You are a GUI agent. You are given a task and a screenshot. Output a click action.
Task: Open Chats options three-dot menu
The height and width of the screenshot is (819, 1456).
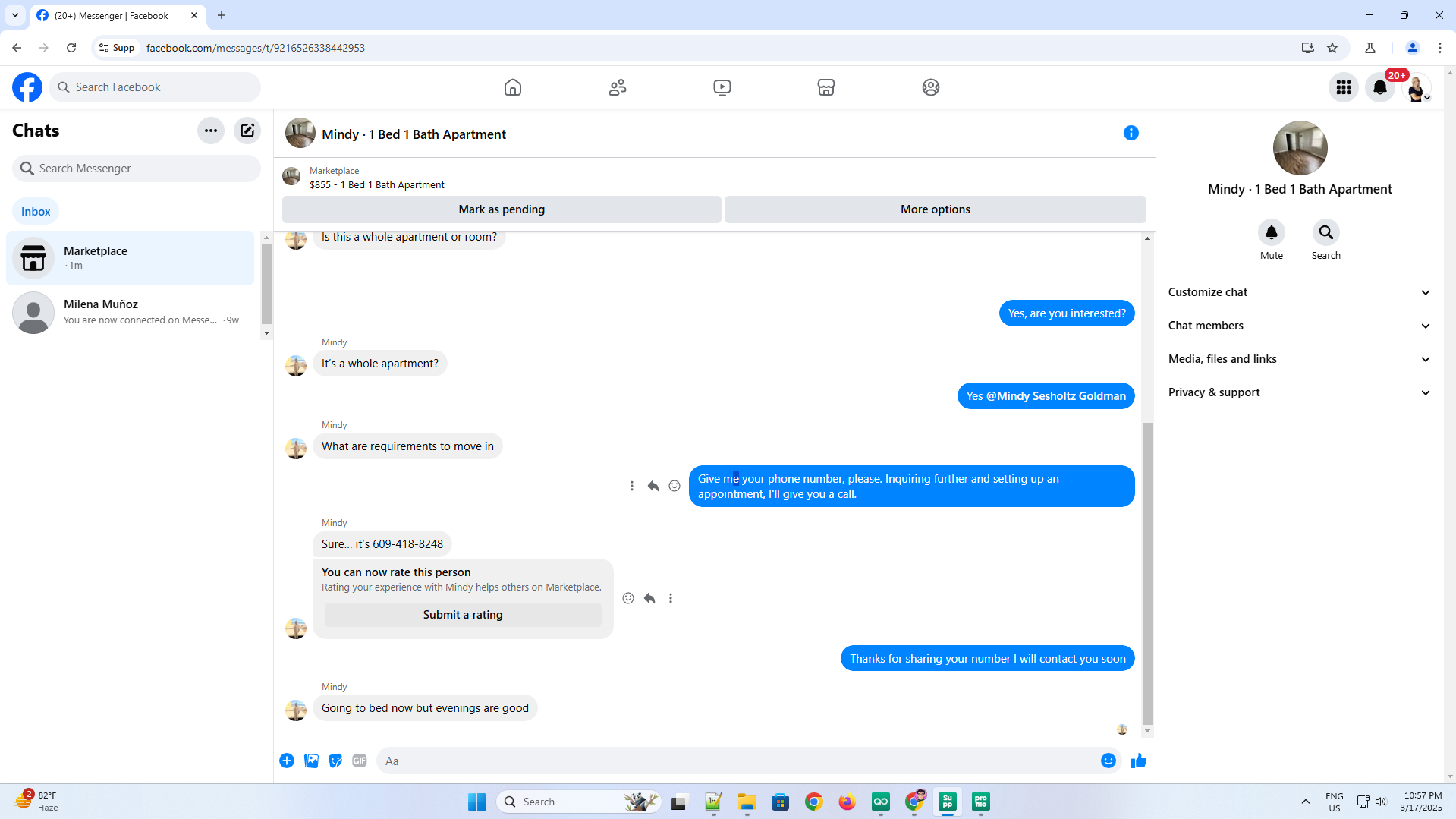[211, 131]
